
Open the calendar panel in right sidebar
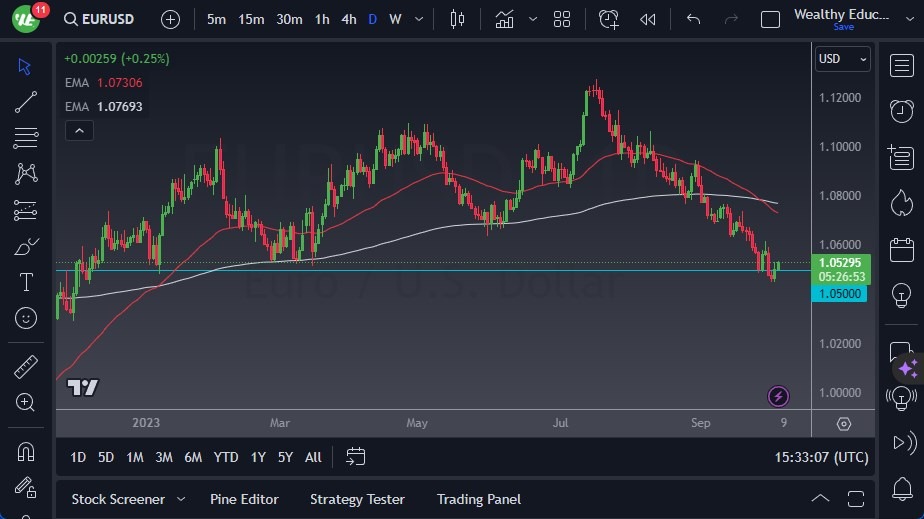pyautogui.click(x=901, y=248)
